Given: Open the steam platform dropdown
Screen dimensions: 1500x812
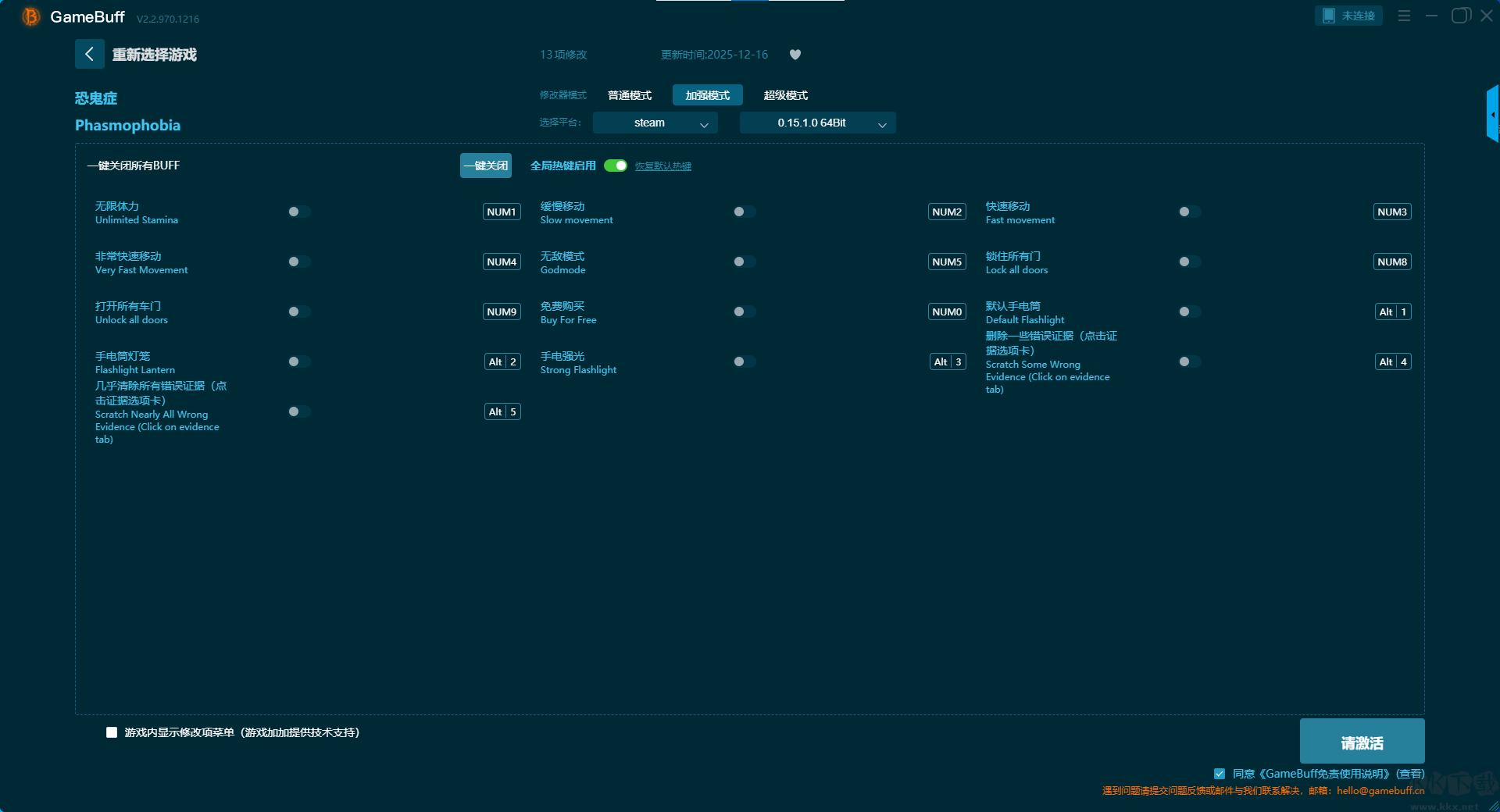Looking at the screenshot, I should (655, 123).
